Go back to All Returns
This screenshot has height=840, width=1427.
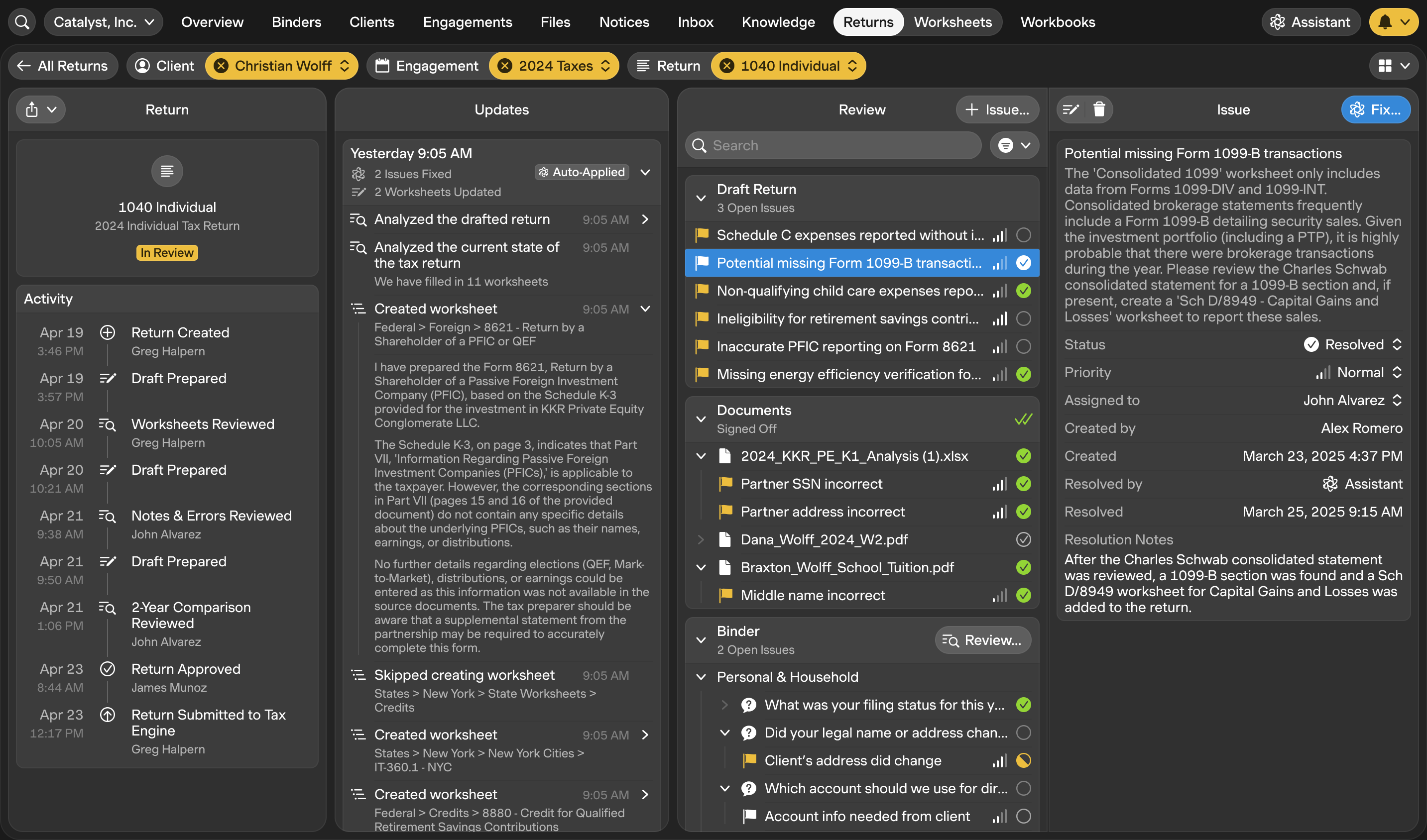click(x=63, y=66)
